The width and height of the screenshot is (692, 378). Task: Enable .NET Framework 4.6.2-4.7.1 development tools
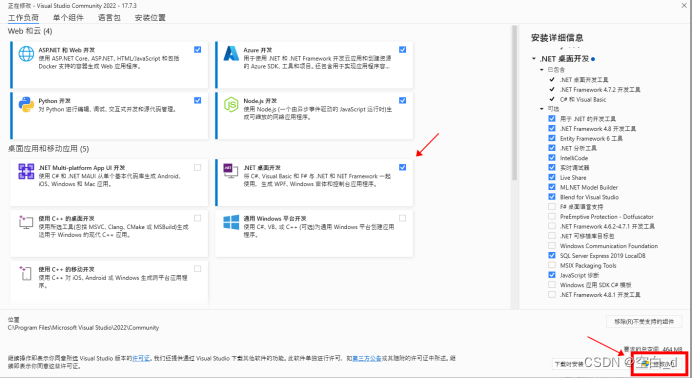tap(552, 226)
